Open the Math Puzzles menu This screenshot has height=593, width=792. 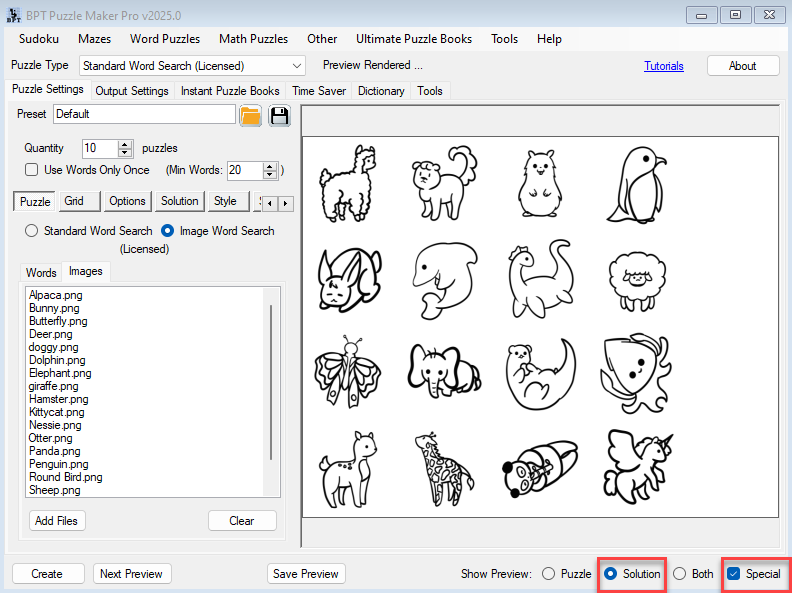[x=251, y=39]
